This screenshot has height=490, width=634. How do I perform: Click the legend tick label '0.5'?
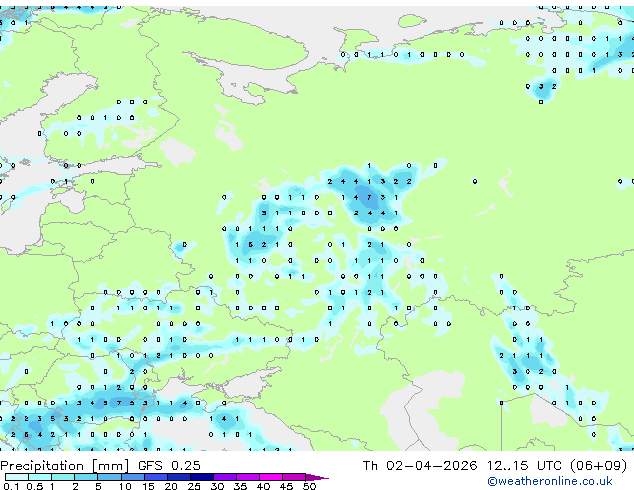(35, 486)
